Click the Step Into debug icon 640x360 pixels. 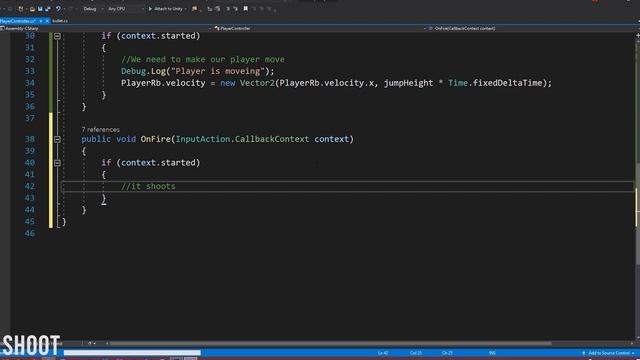click(x=209, y=9)
